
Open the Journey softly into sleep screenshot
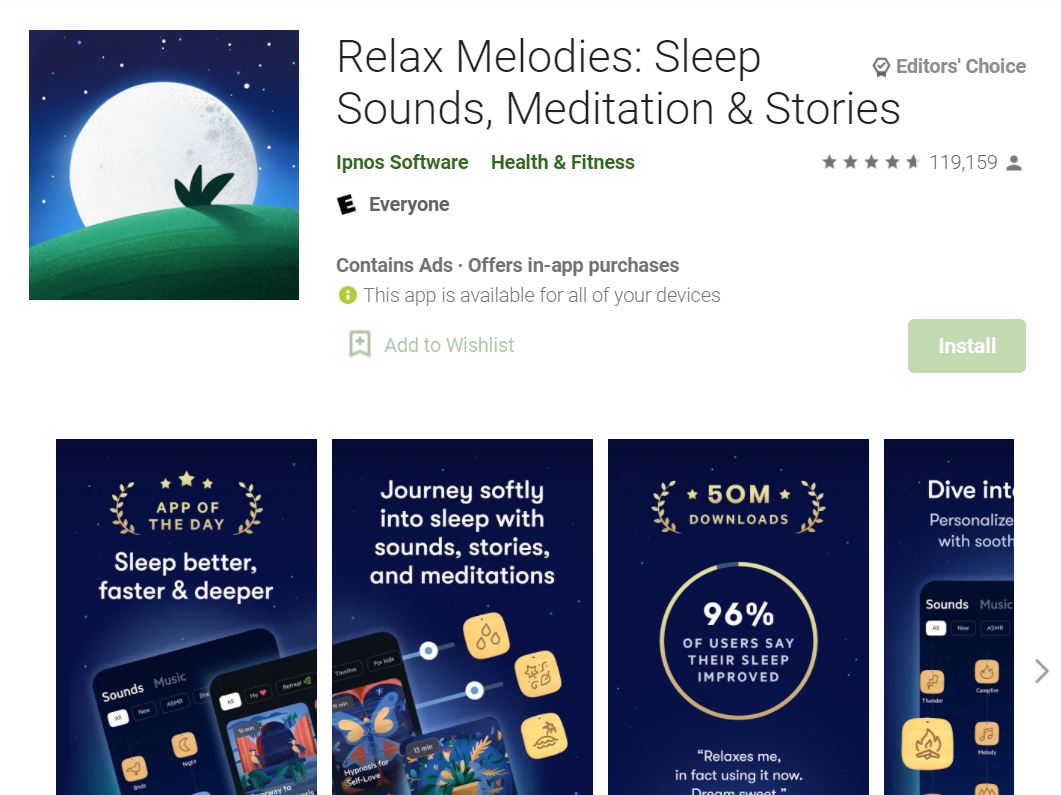coord(462,617)
